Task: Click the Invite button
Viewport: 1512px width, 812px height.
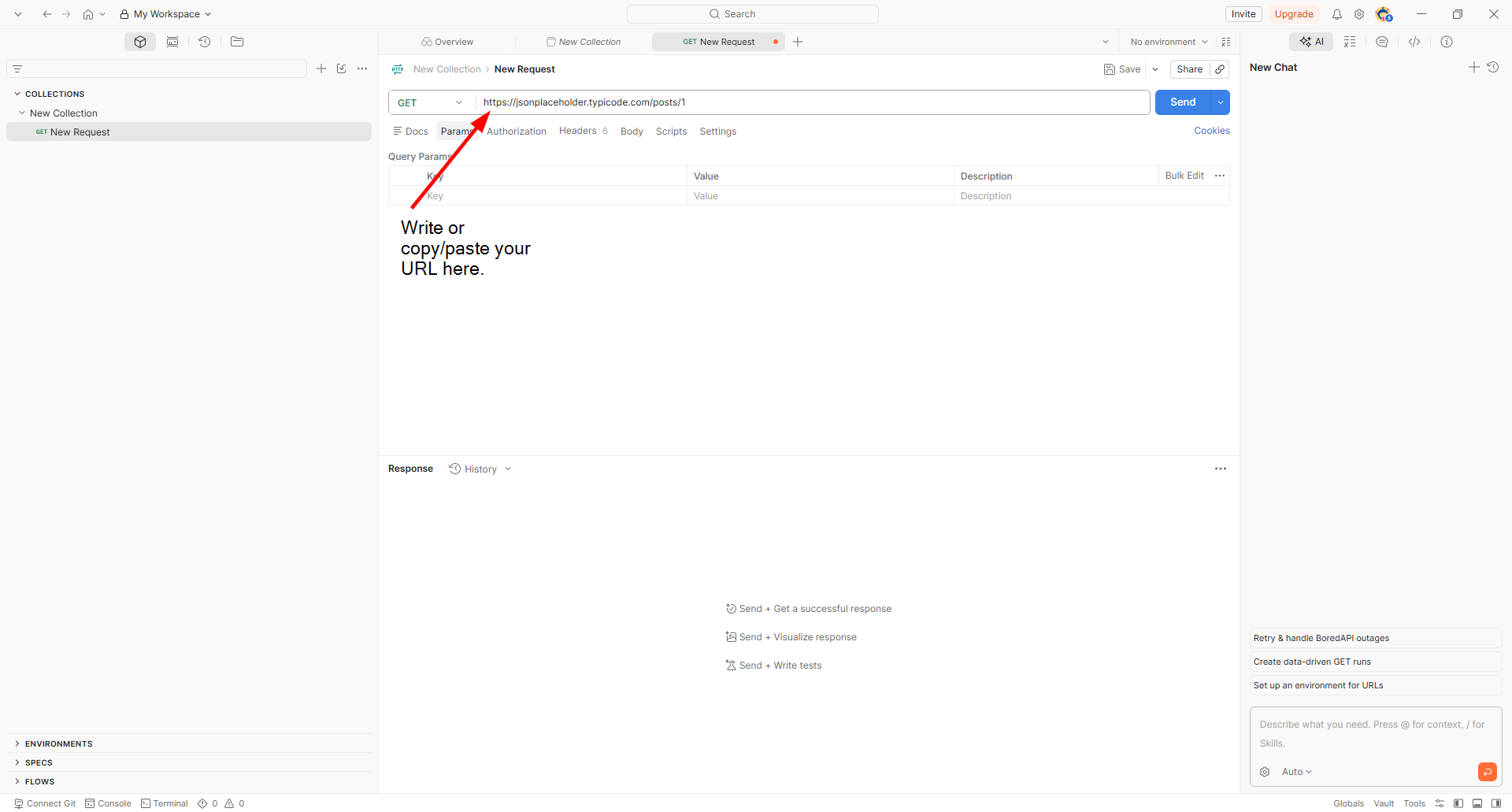Action: [1243, 14]
